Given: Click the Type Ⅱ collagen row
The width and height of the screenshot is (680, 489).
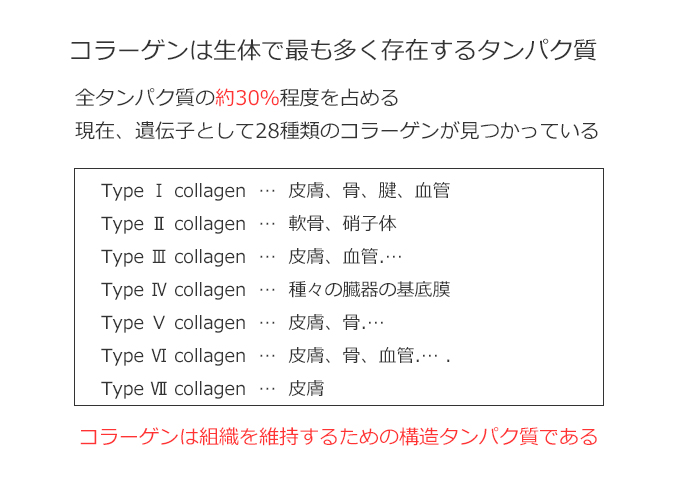Looking at the screenshot, I should tap(249, 224).
